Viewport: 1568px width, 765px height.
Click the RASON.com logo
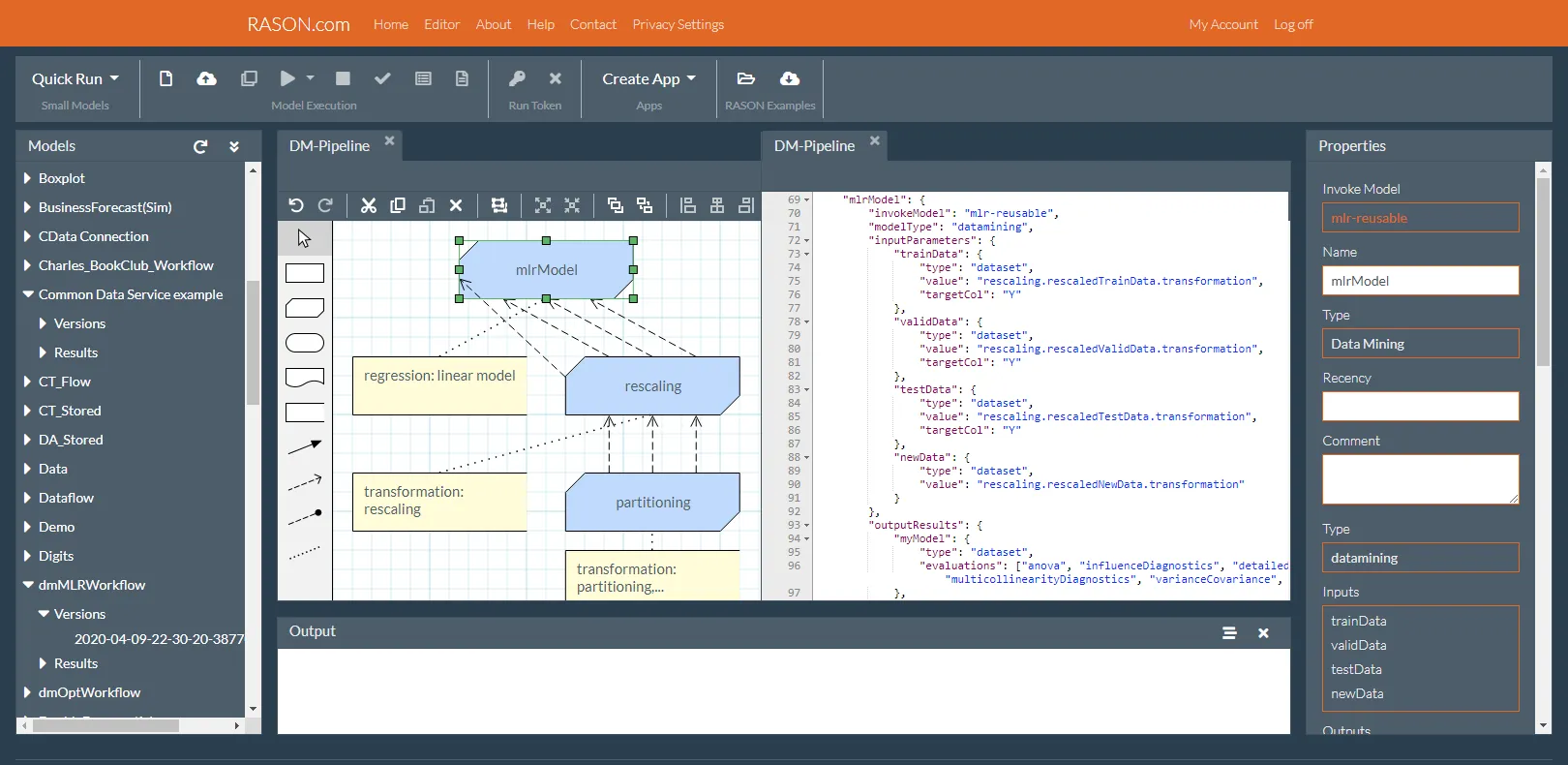[x=298, y=24]
